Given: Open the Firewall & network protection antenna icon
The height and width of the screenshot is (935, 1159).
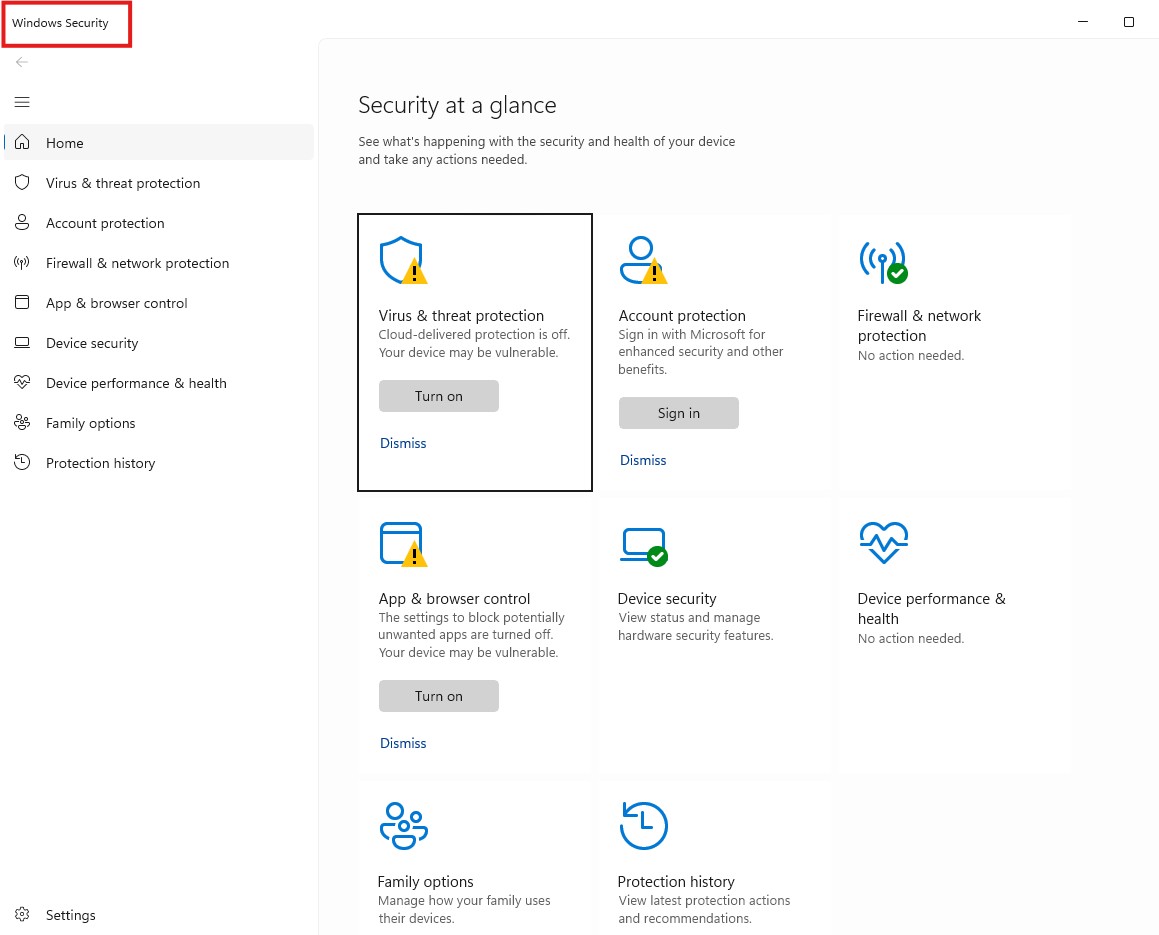Looking at the screenshot, I should coord(882,261).
